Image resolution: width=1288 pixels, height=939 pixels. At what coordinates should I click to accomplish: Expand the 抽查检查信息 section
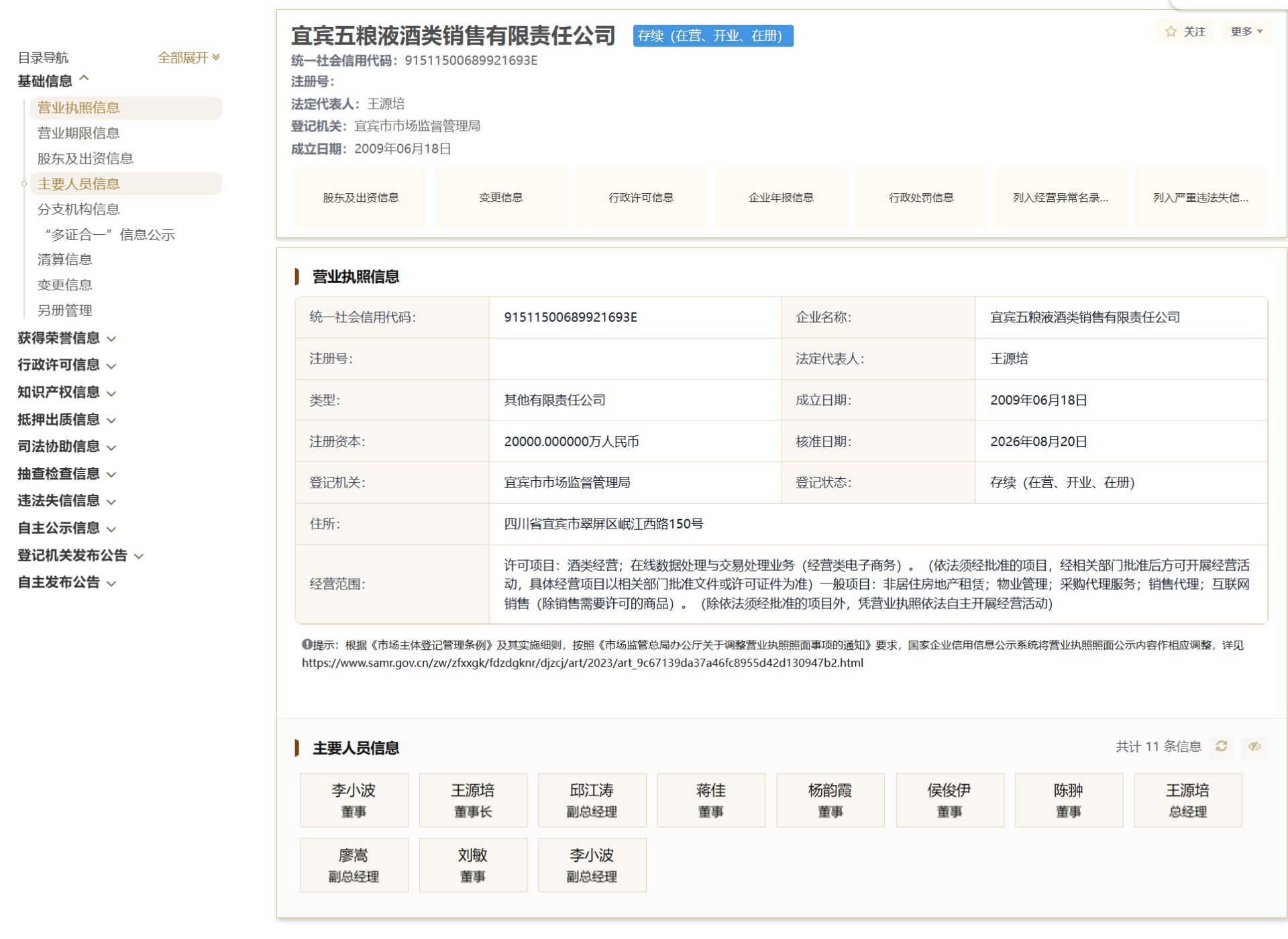(x=67, y=474)
